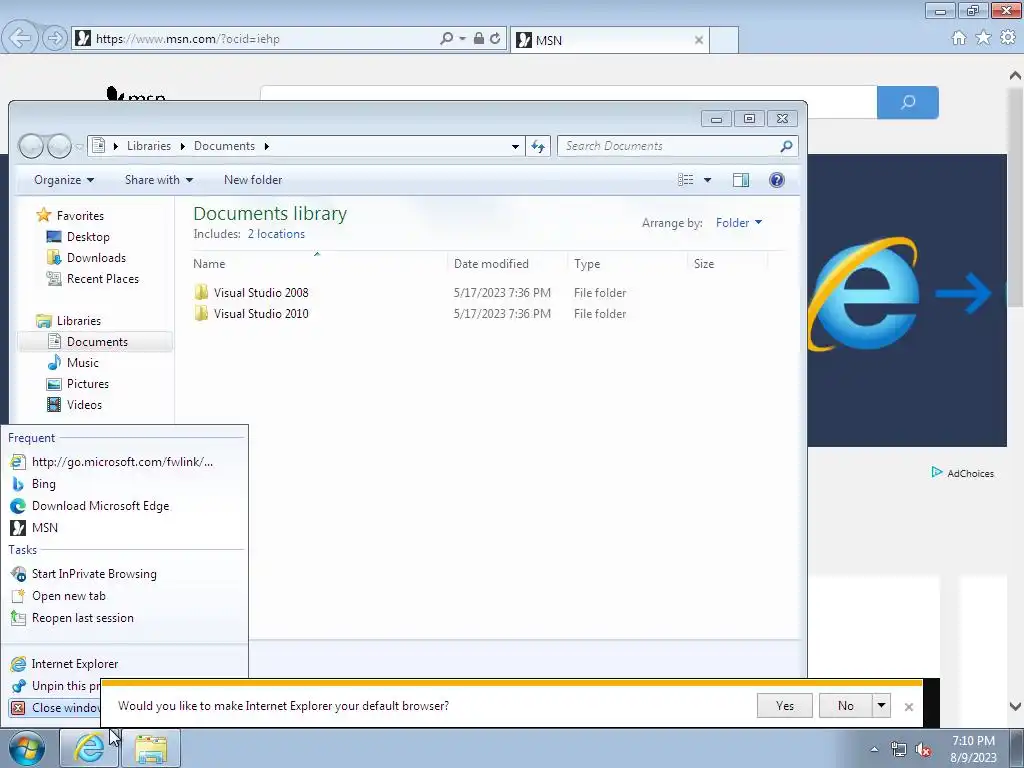Open MSN from Frequent jump list

[x=124, y=528]
